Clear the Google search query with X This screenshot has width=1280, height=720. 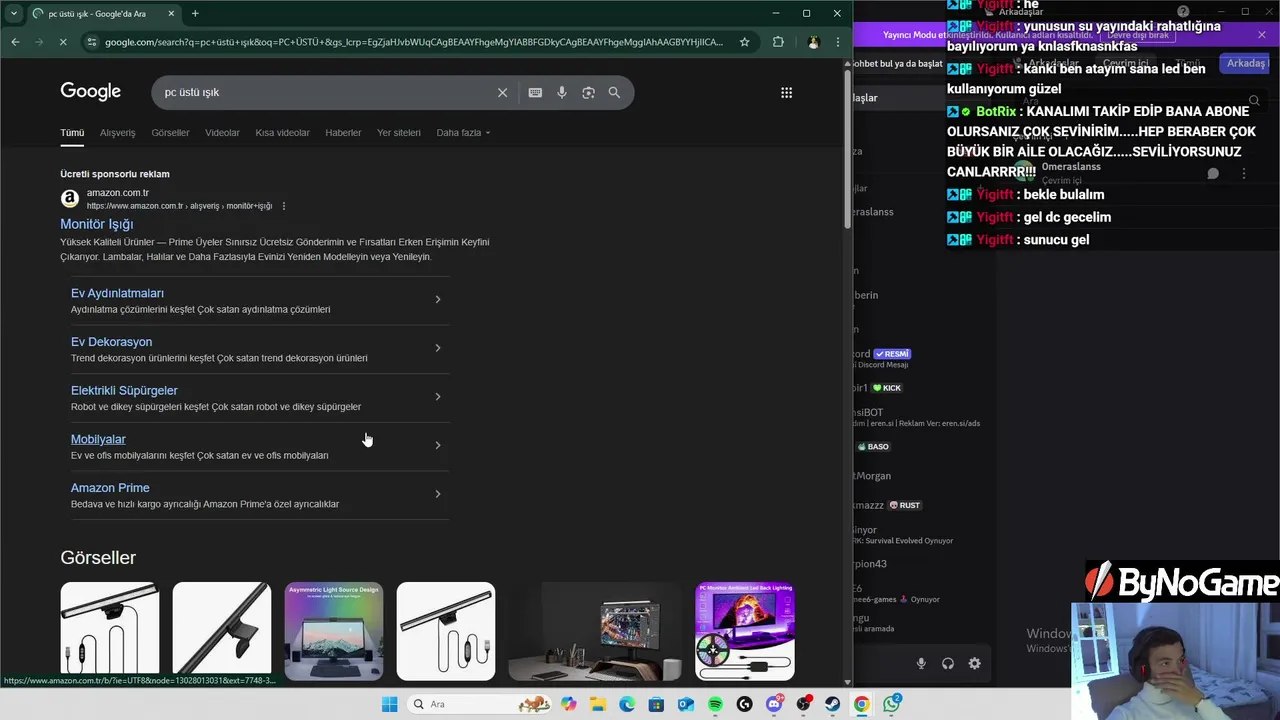click(x=502, y=92)
